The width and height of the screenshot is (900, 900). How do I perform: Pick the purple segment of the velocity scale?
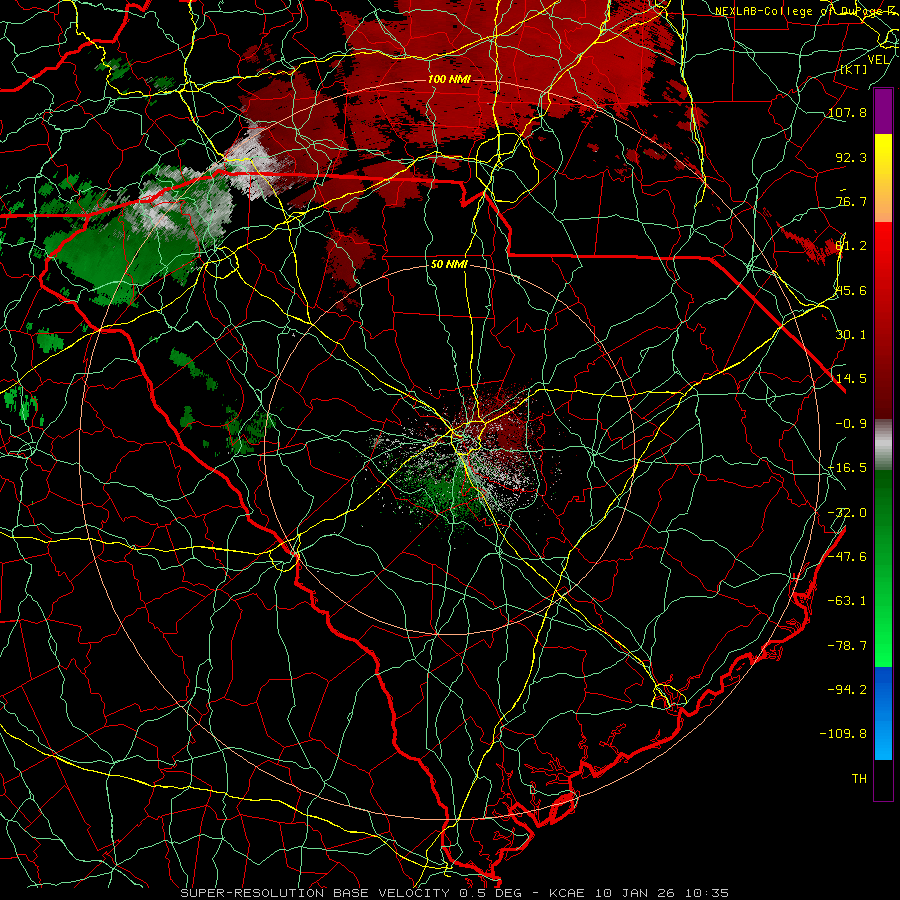tap(883, 112)
